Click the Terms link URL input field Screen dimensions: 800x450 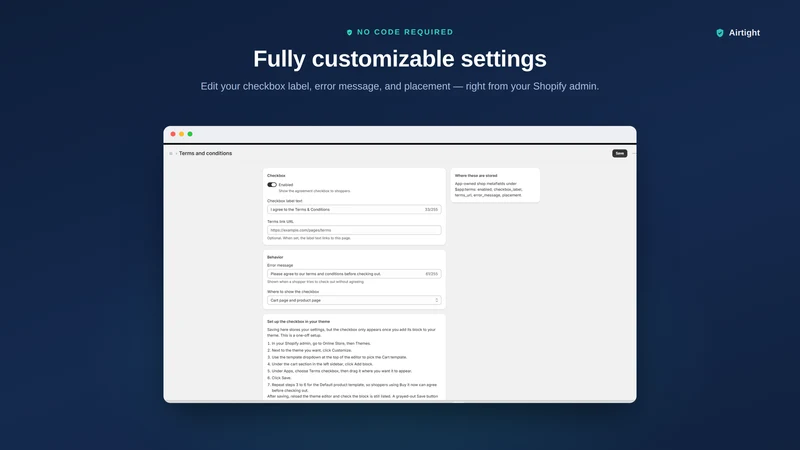point(354,230)
